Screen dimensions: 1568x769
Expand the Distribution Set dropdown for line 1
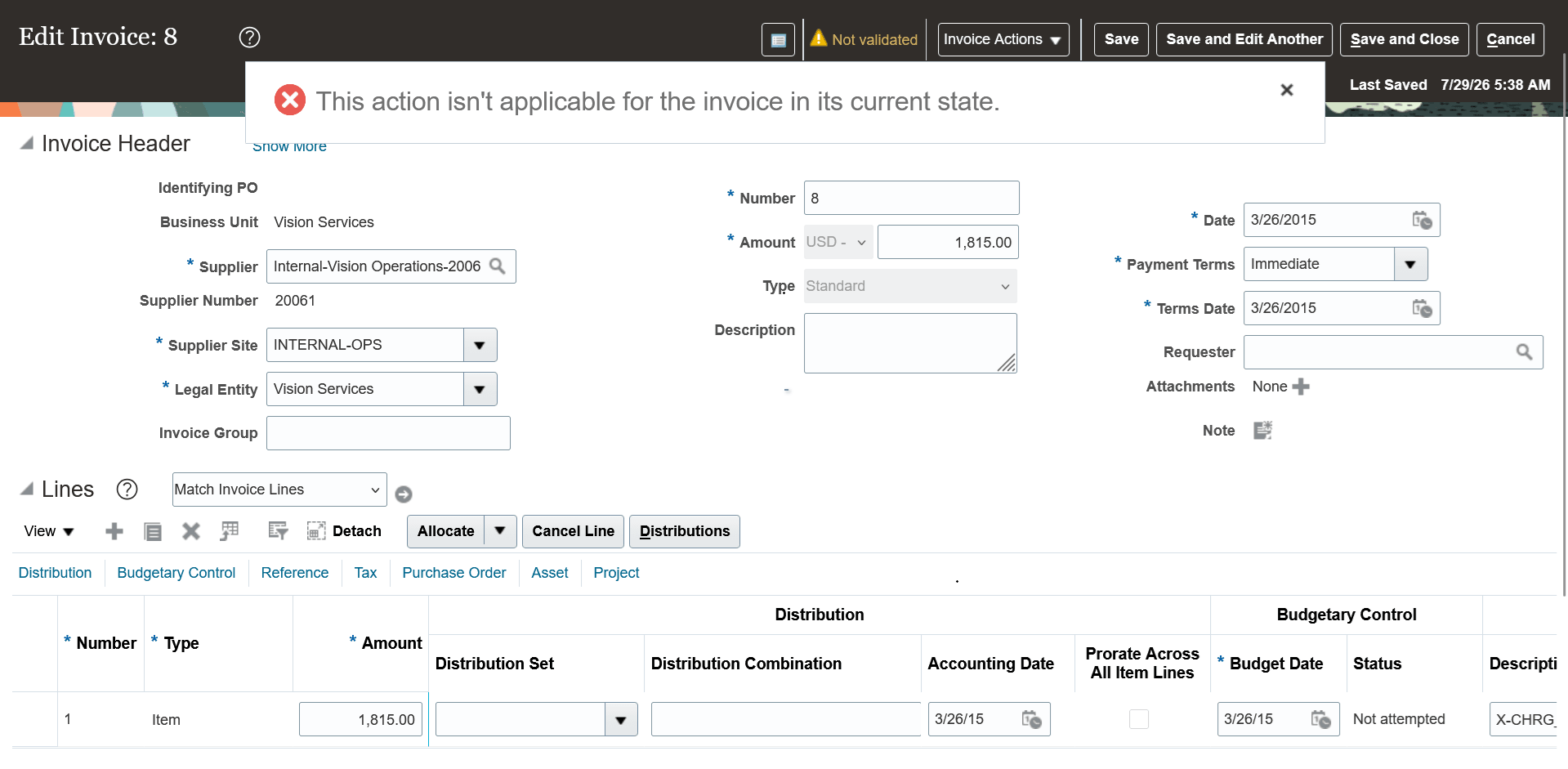tap(621, 720)
